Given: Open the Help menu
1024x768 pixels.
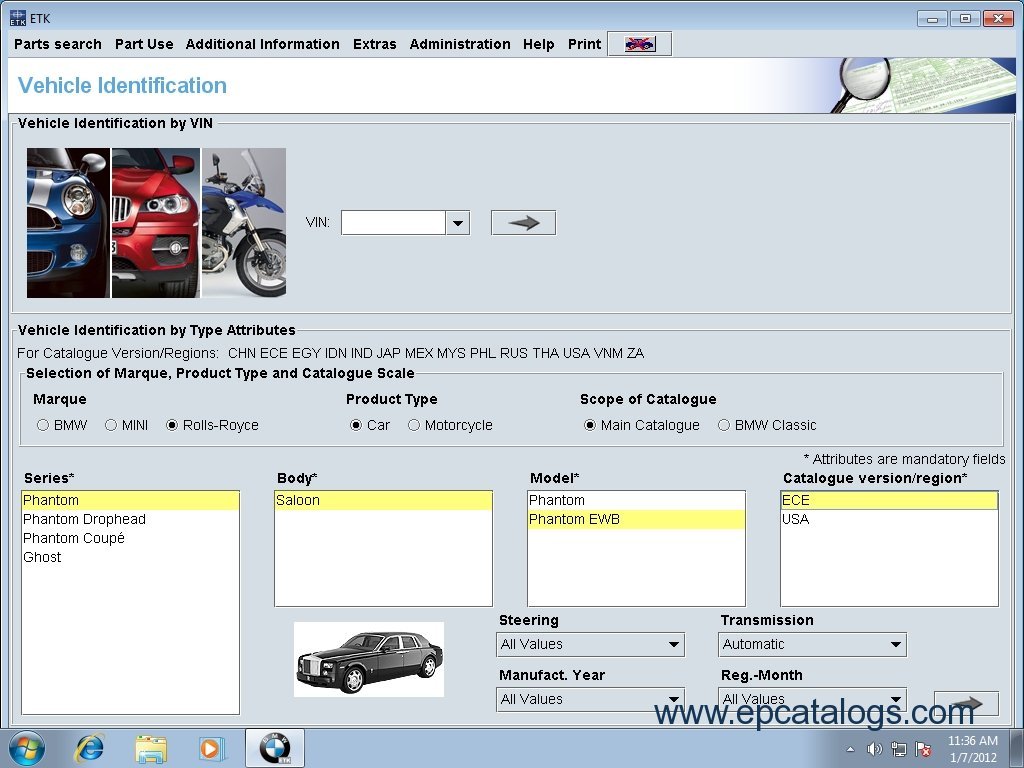Looking at the screenshot, I should click(x=538, y=44).
